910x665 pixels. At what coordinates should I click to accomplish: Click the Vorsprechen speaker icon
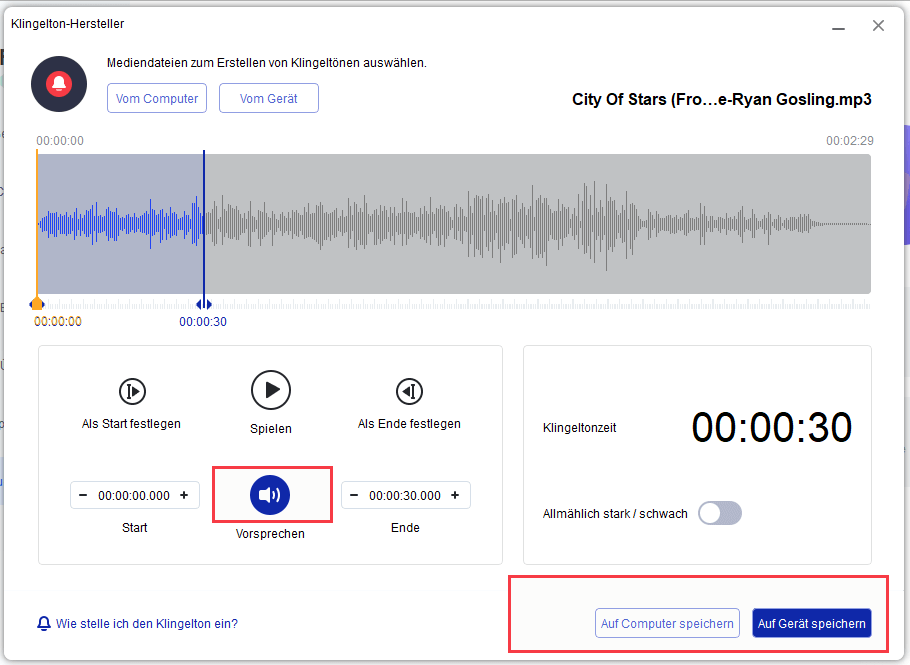(x=271, y=494)
